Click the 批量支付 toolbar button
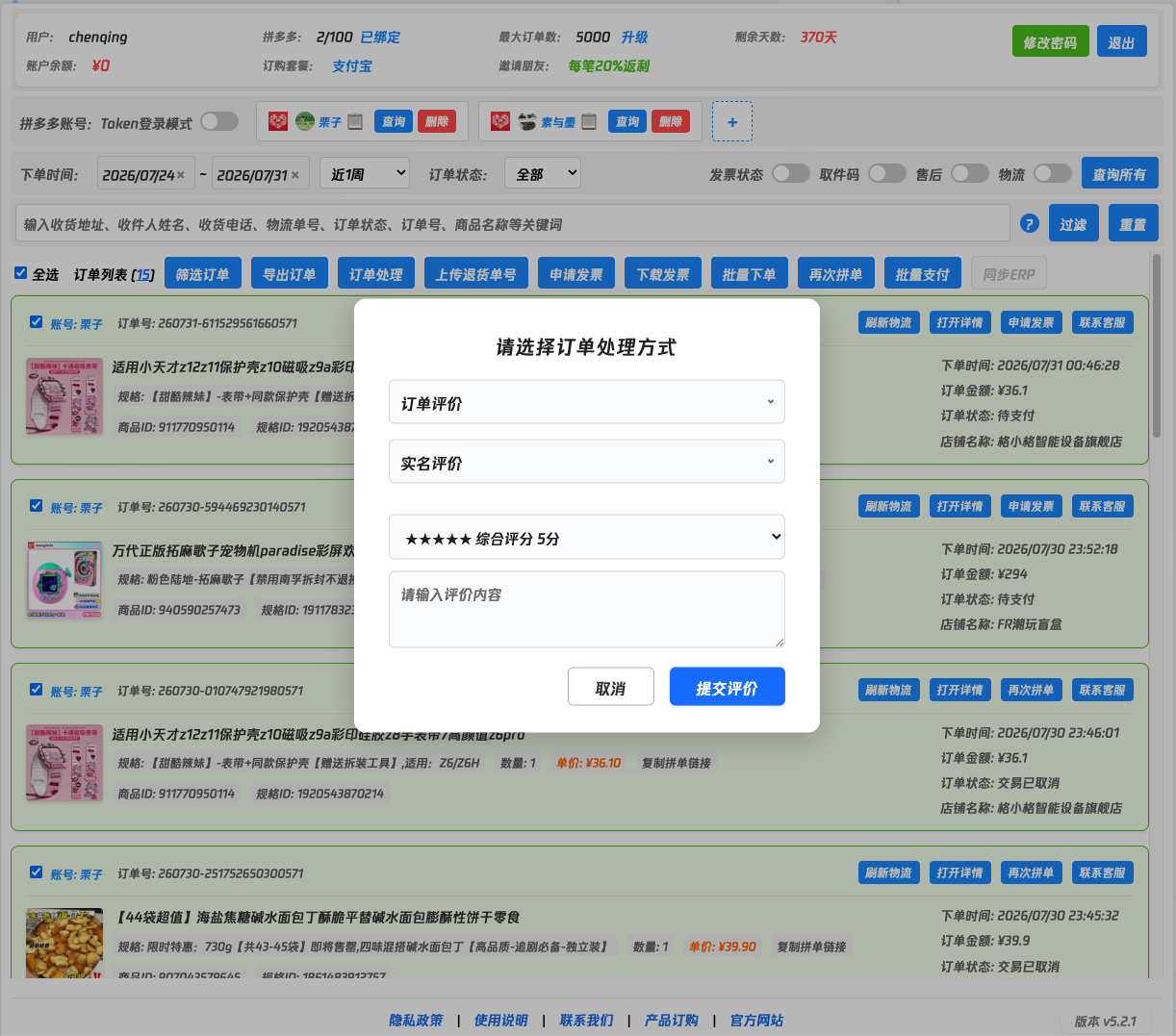1176x1036 pixels. [923, 274]
